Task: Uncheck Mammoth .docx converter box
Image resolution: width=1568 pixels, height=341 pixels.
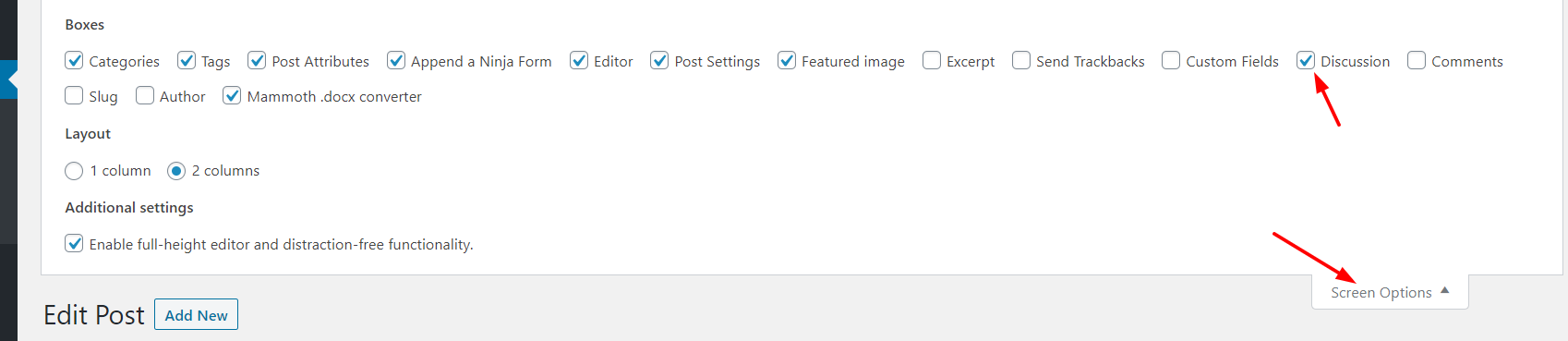Action: point(233,96)
